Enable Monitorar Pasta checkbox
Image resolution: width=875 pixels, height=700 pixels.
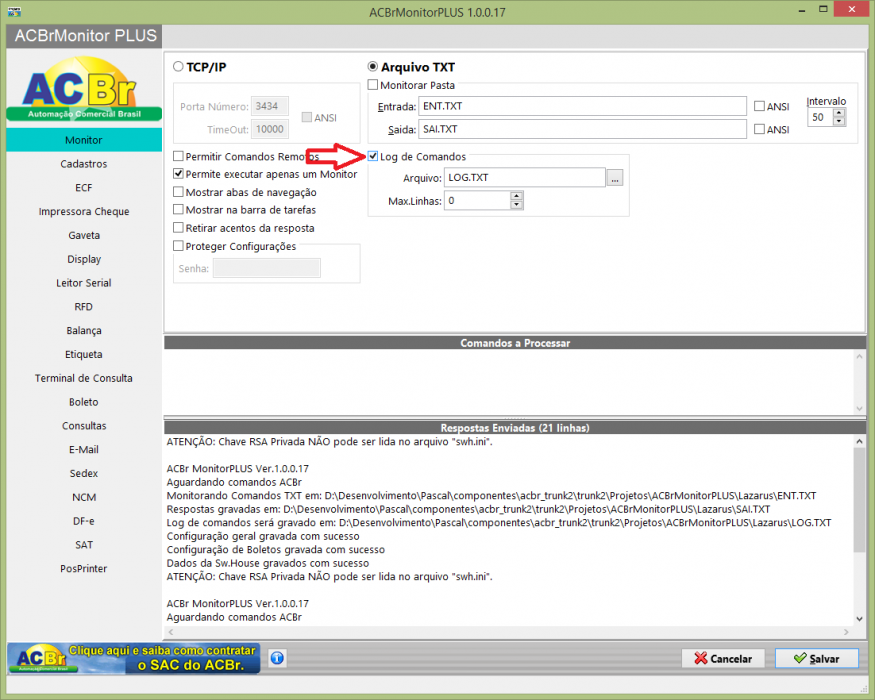point(373,85)
